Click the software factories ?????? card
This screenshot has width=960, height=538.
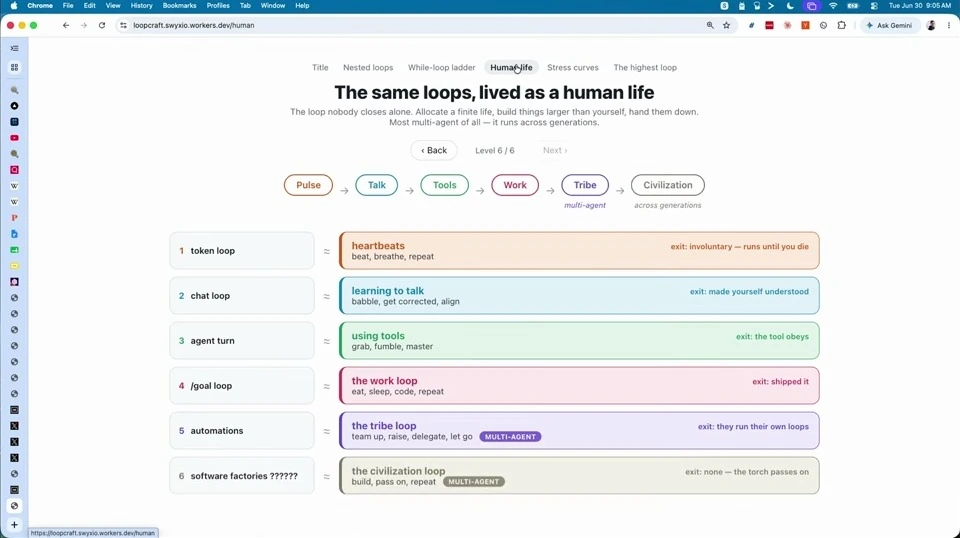click(x=242, y=476)
